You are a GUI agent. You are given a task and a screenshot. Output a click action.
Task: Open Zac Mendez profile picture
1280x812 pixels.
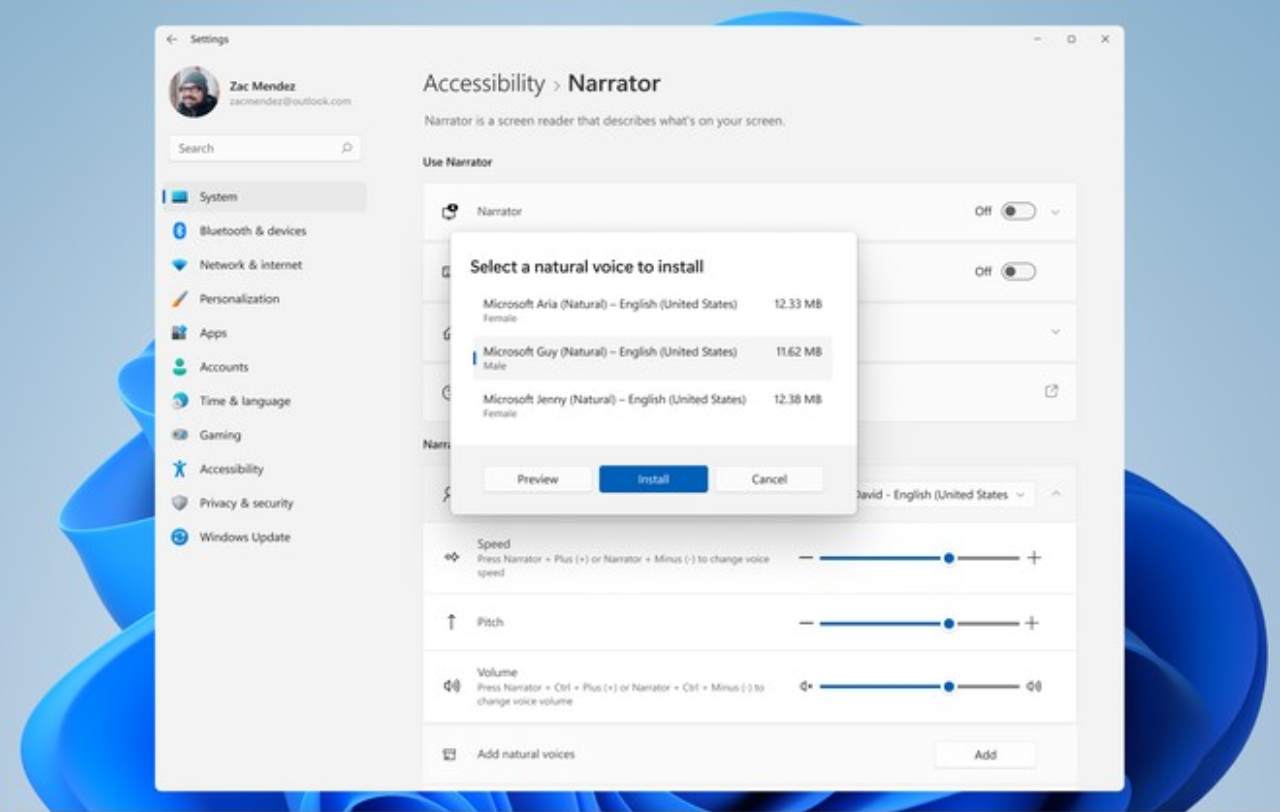coord(194,93)
